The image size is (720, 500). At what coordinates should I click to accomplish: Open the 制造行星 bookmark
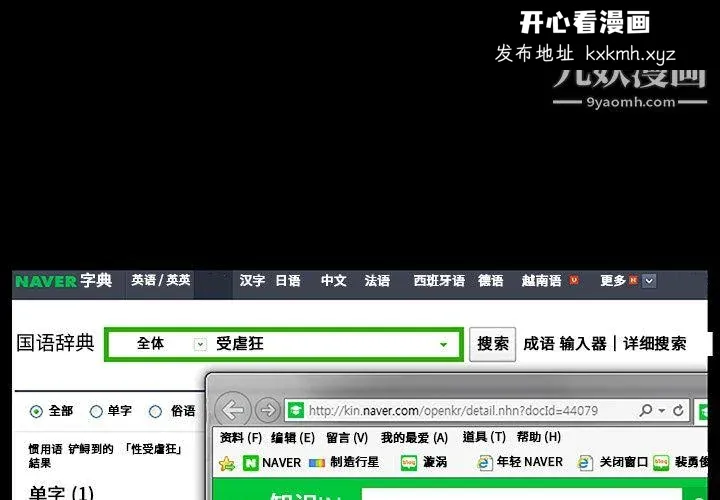(x=344, y=462)
